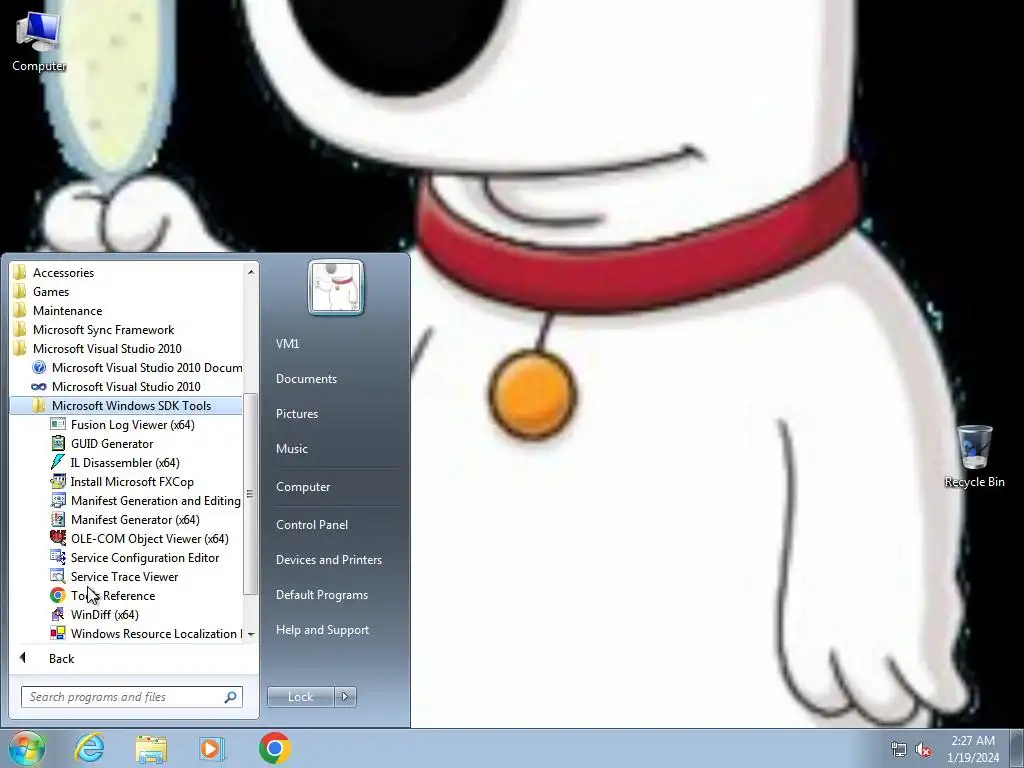Click the taskbar clock and date
Viewport: 1024px width, 768px height.
tap(973, 749)
